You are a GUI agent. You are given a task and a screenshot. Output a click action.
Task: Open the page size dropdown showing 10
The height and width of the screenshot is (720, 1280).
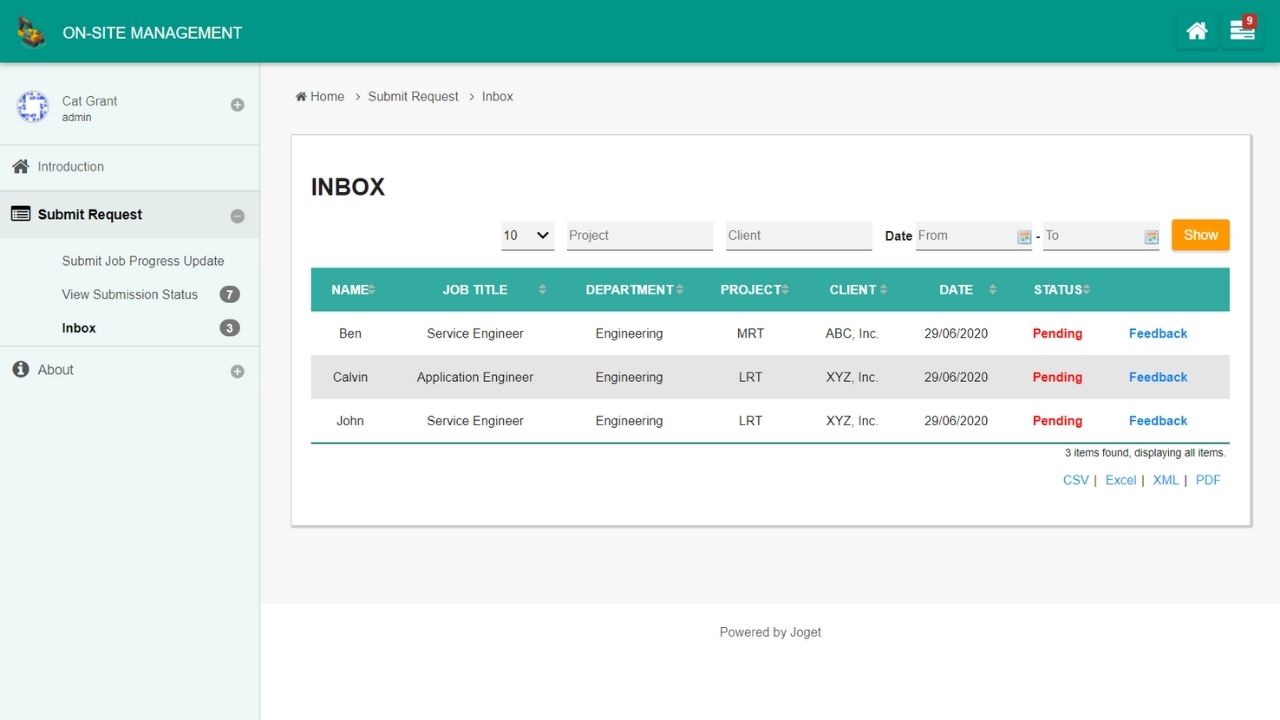tap(527, 236)
